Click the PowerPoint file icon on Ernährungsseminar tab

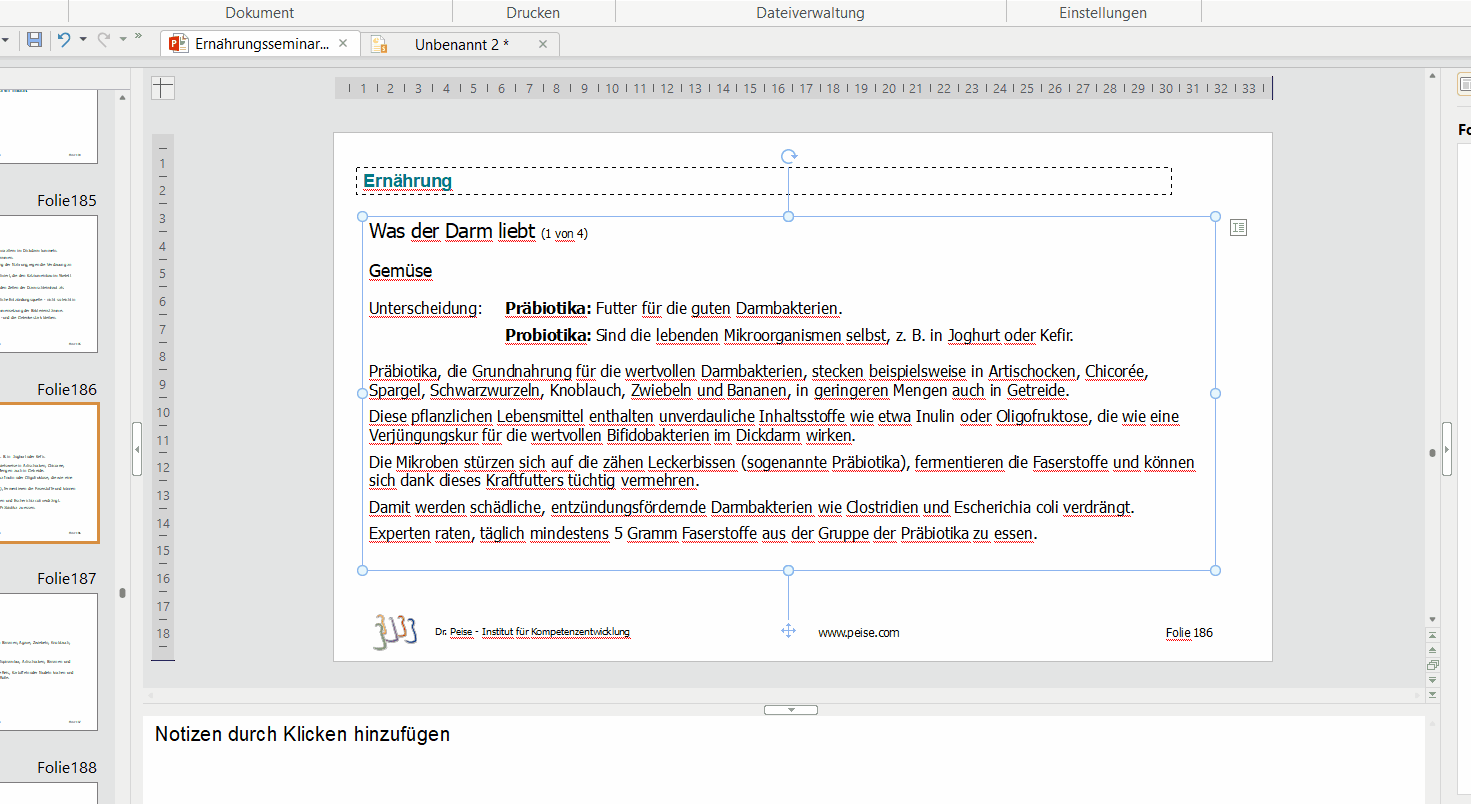[178, 43]
